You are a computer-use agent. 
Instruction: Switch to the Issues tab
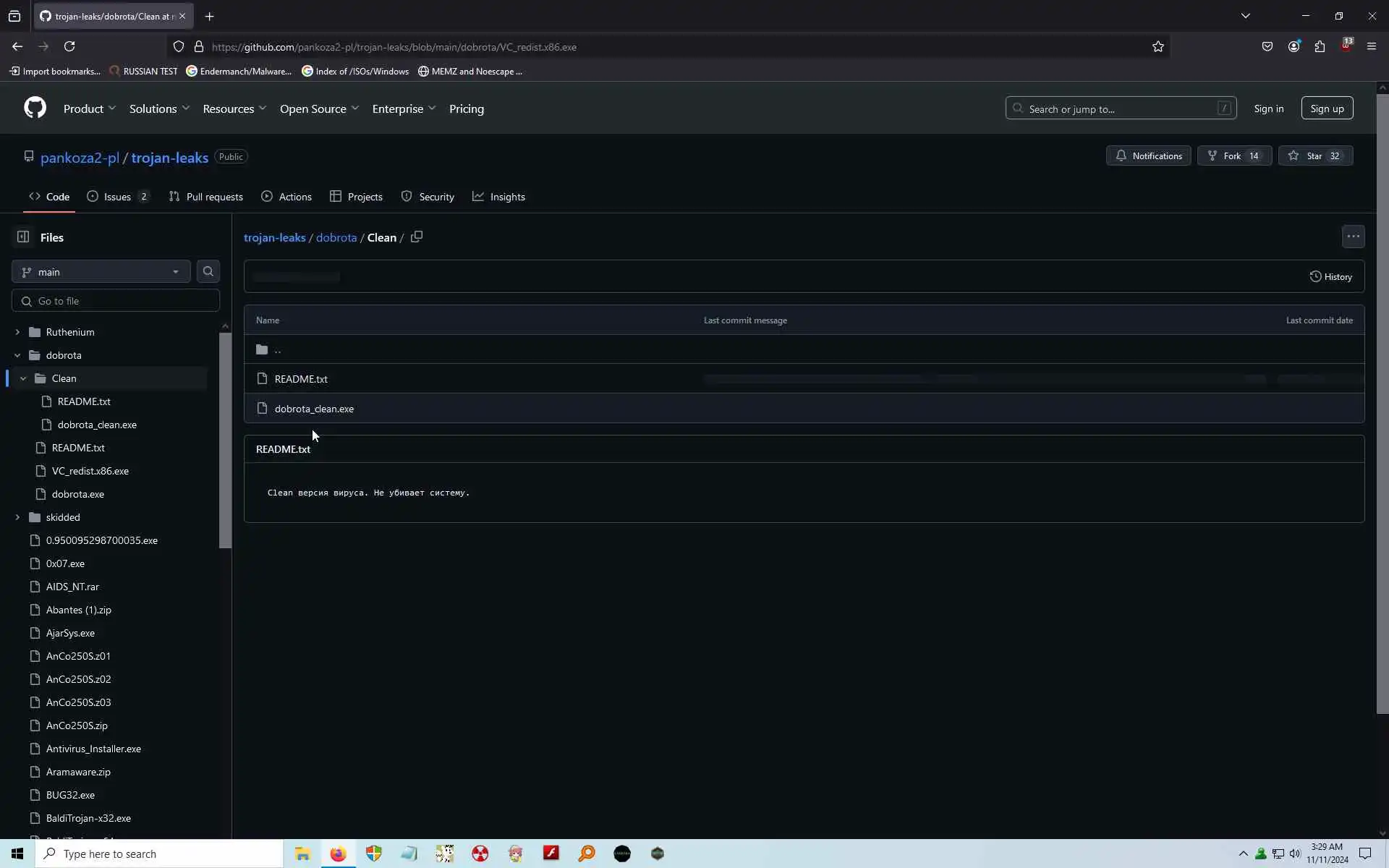[x=117, y=197]
